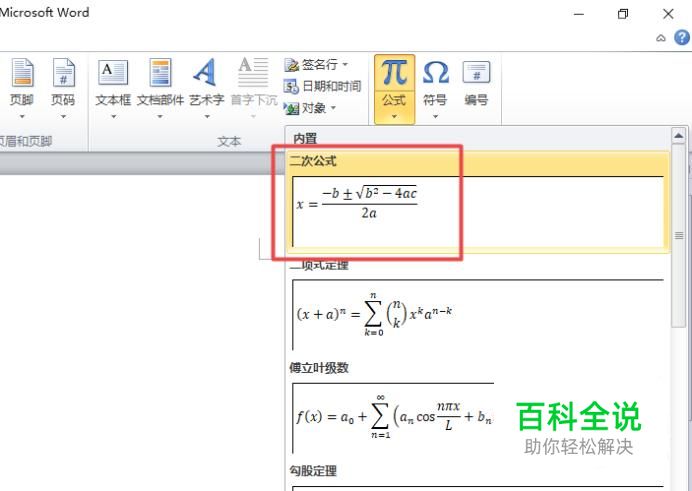Click the 文本 group label
This screenshot has width=692, height=491.
pos(229,142)
